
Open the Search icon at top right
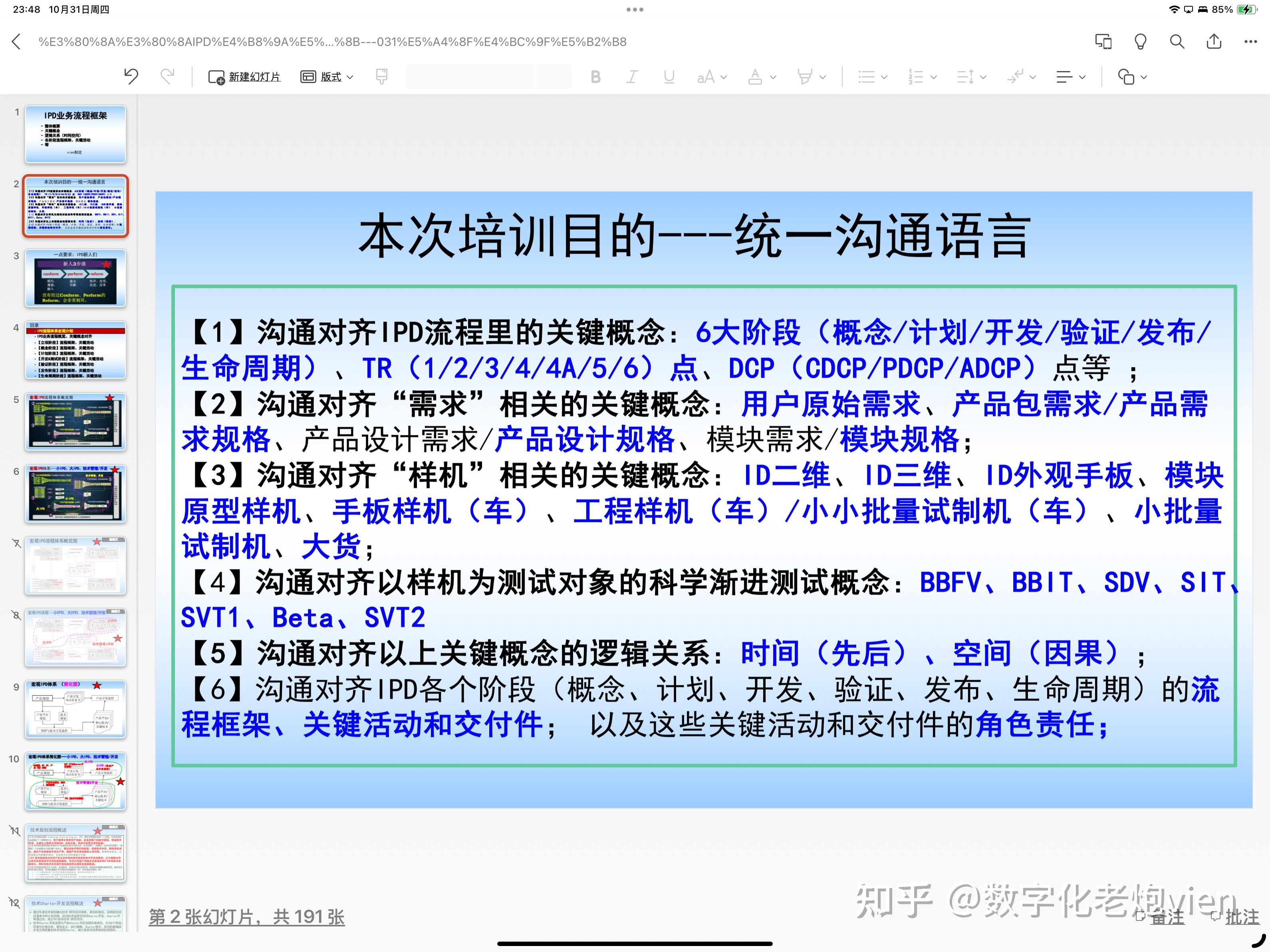(1177, 42)
